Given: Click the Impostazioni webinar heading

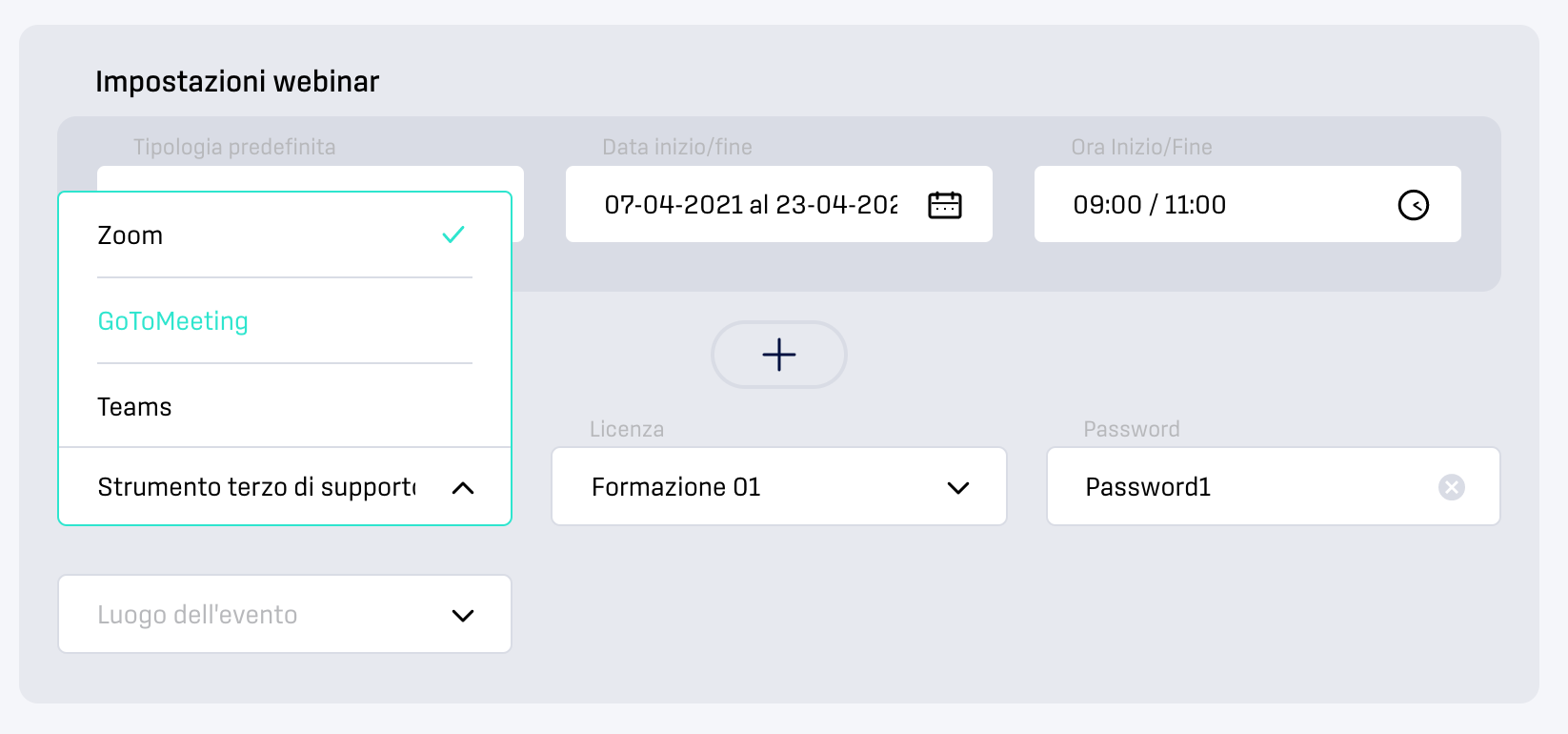Looking at the screenshot, I should coord(237,82).
